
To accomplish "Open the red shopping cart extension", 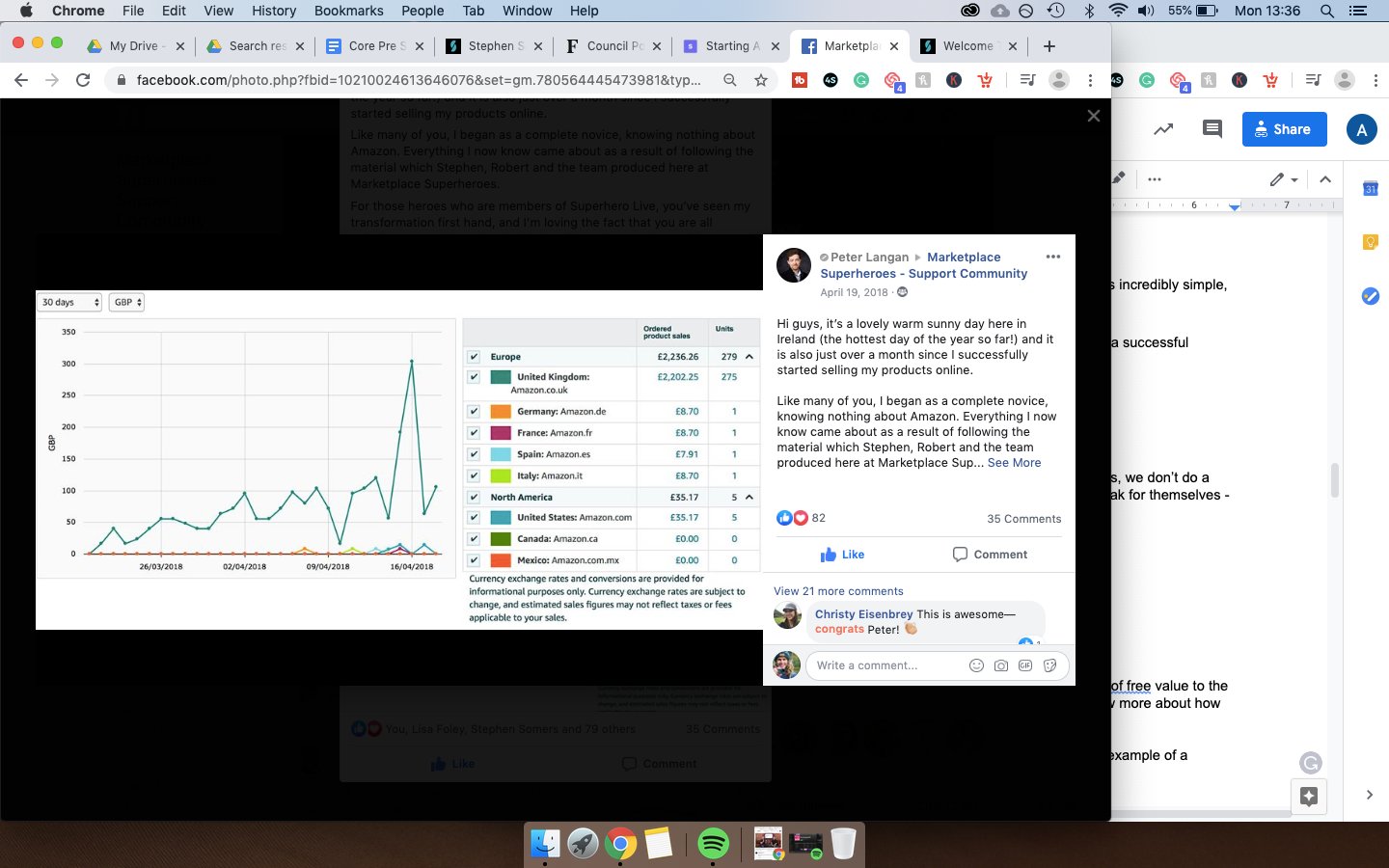I will 985,80.
